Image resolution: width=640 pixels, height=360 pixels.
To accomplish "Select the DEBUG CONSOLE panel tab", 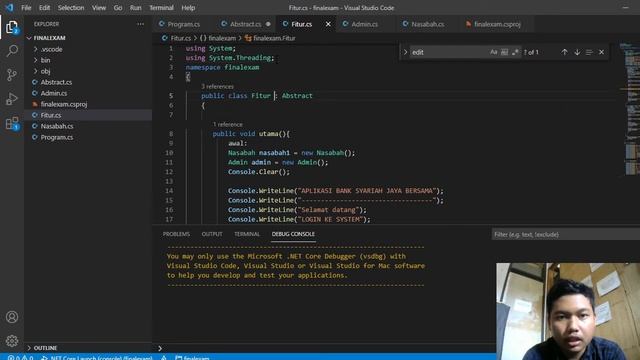I will (293, 234).
